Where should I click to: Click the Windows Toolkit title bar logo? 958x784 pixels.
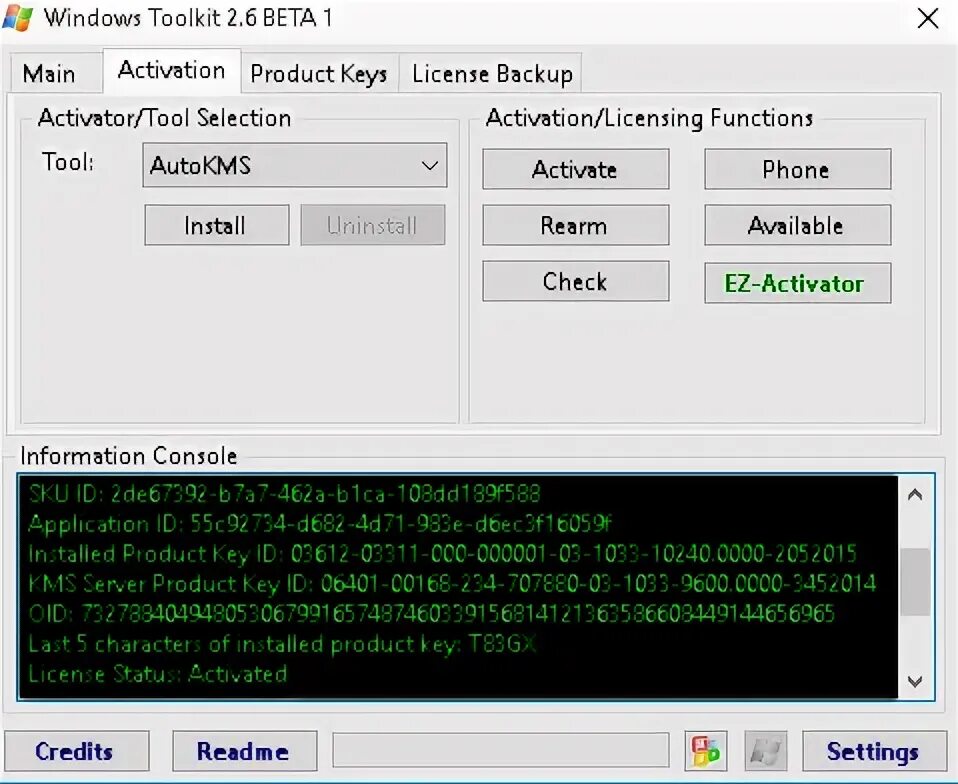pos(17,17)
